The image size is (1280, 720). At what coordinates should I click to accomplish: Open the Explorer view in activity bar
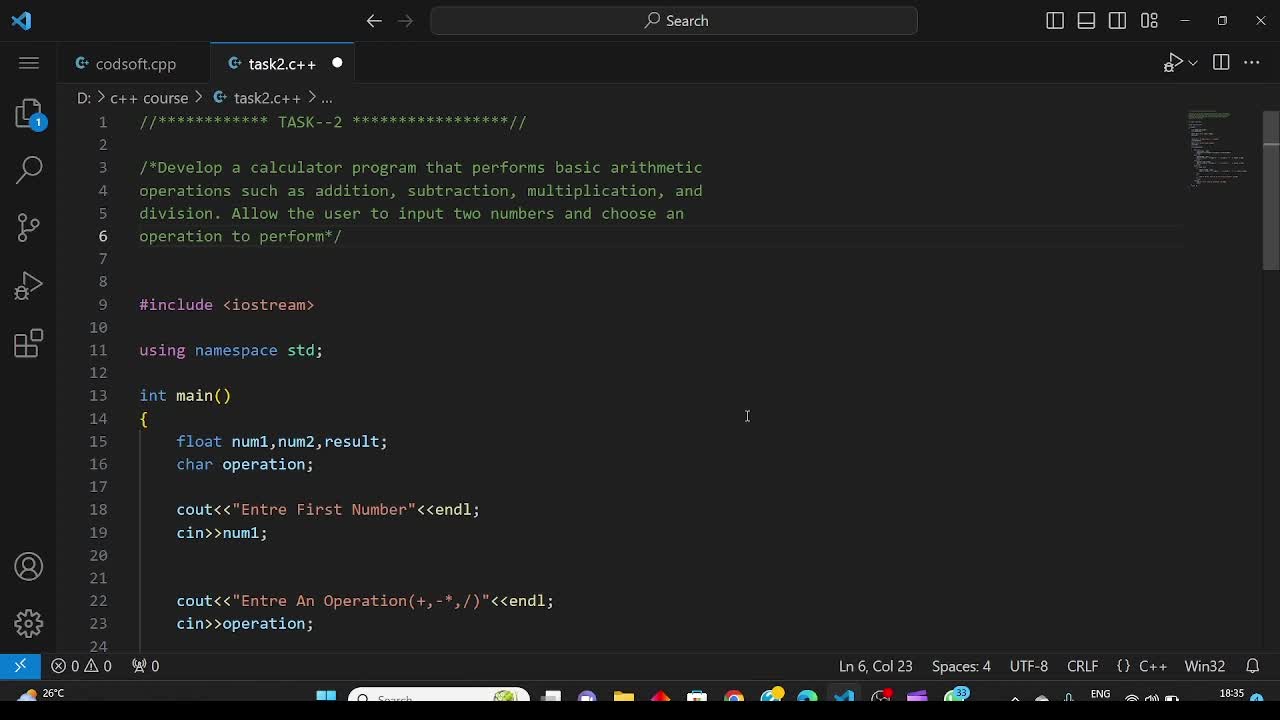point(29,113)
